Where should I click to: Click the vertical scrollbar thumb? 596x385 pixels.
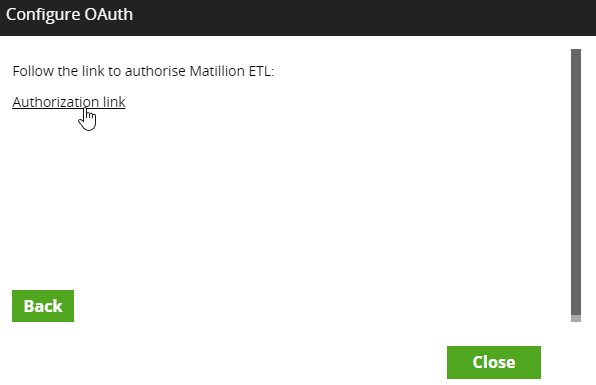pos(576,182)
